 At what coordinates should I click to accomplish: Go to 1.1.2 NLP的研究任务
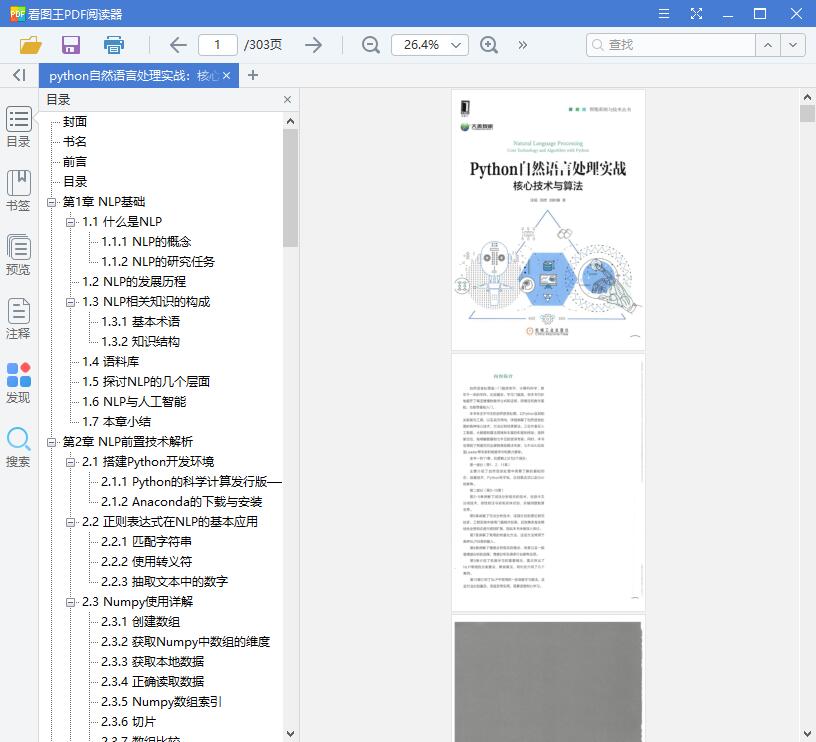[158, 262]
